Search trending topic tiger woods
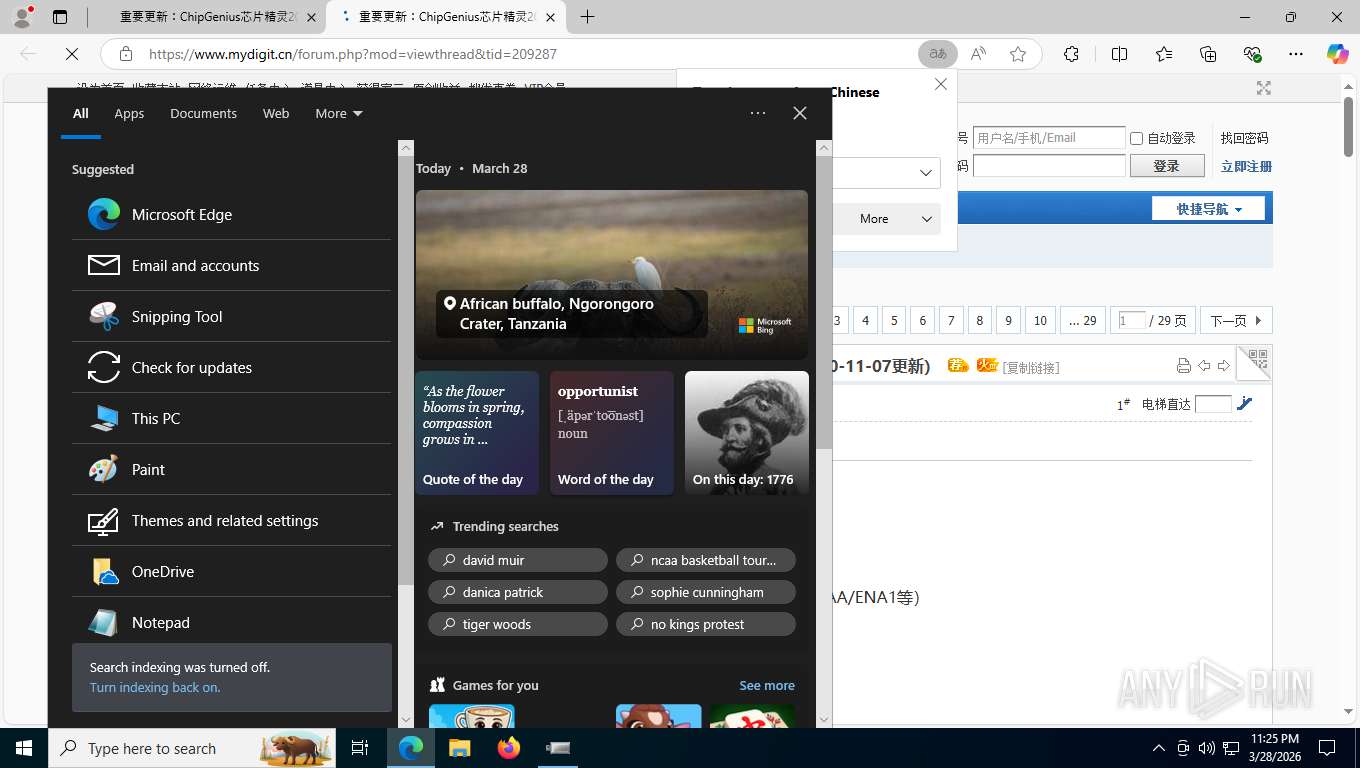The height and width of the screenshot is (768, 1360). (x=518, y=624)
